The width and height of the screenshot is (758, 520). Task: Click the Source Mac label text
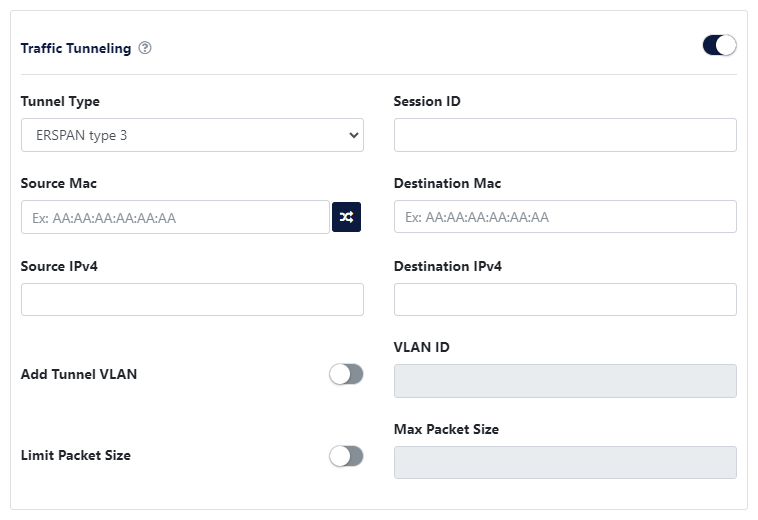pyautogui.click(x=59, y=183)
